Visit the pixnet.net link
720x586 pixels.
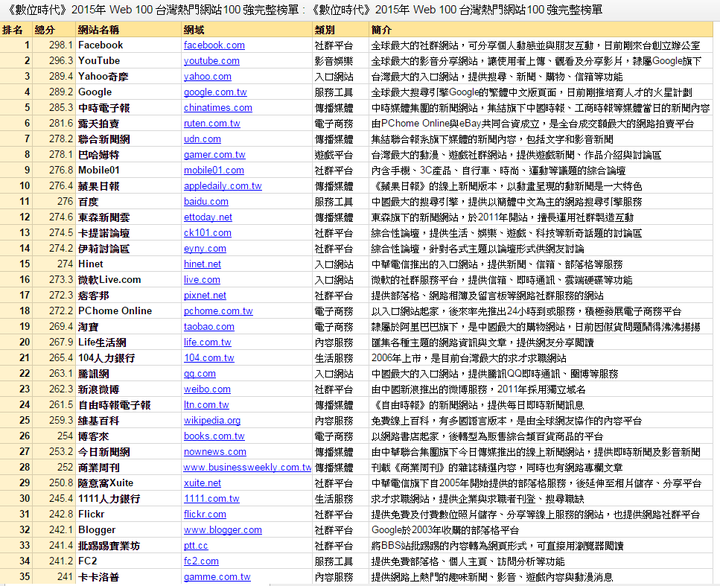pyautogui.click(x=205, y=295)
